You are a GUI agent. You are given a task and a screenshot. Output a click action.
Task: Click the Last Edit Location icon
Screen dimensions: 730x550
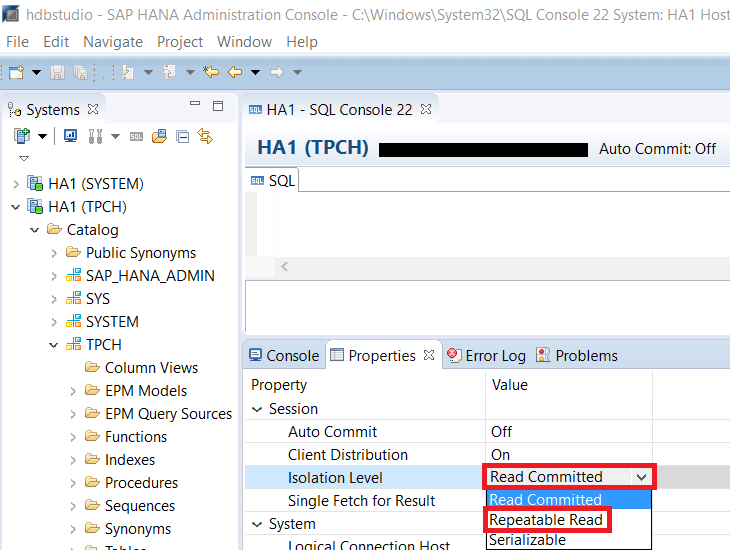pos(211,72)
